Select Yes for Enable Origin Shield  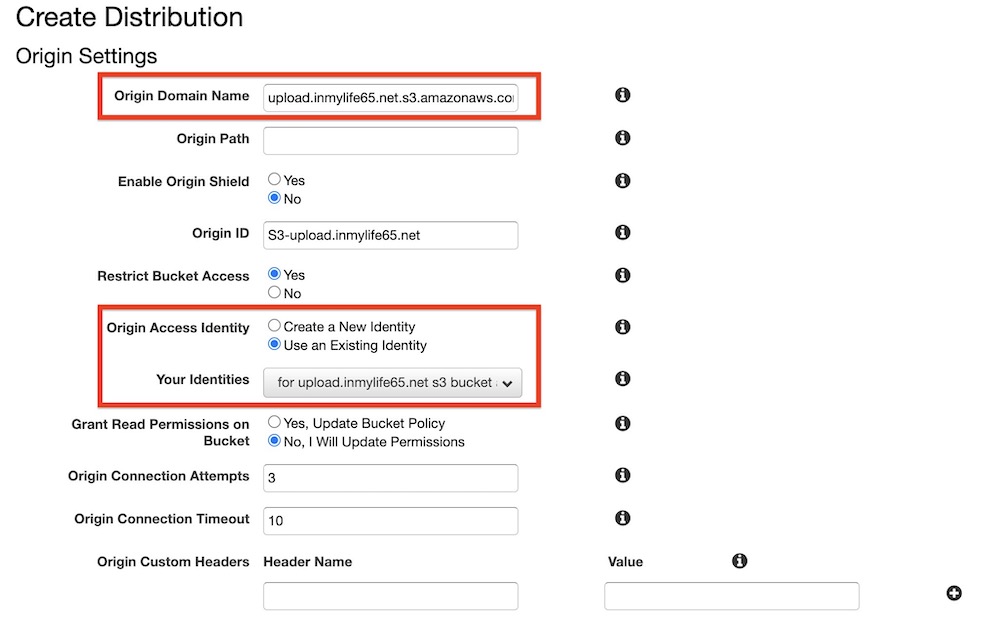tap(274, 179)
